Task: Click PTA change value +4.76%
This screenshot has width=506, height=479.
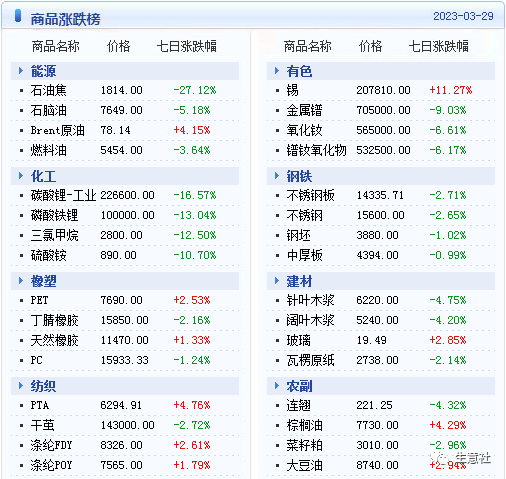Action: click(x=192, y=405)
